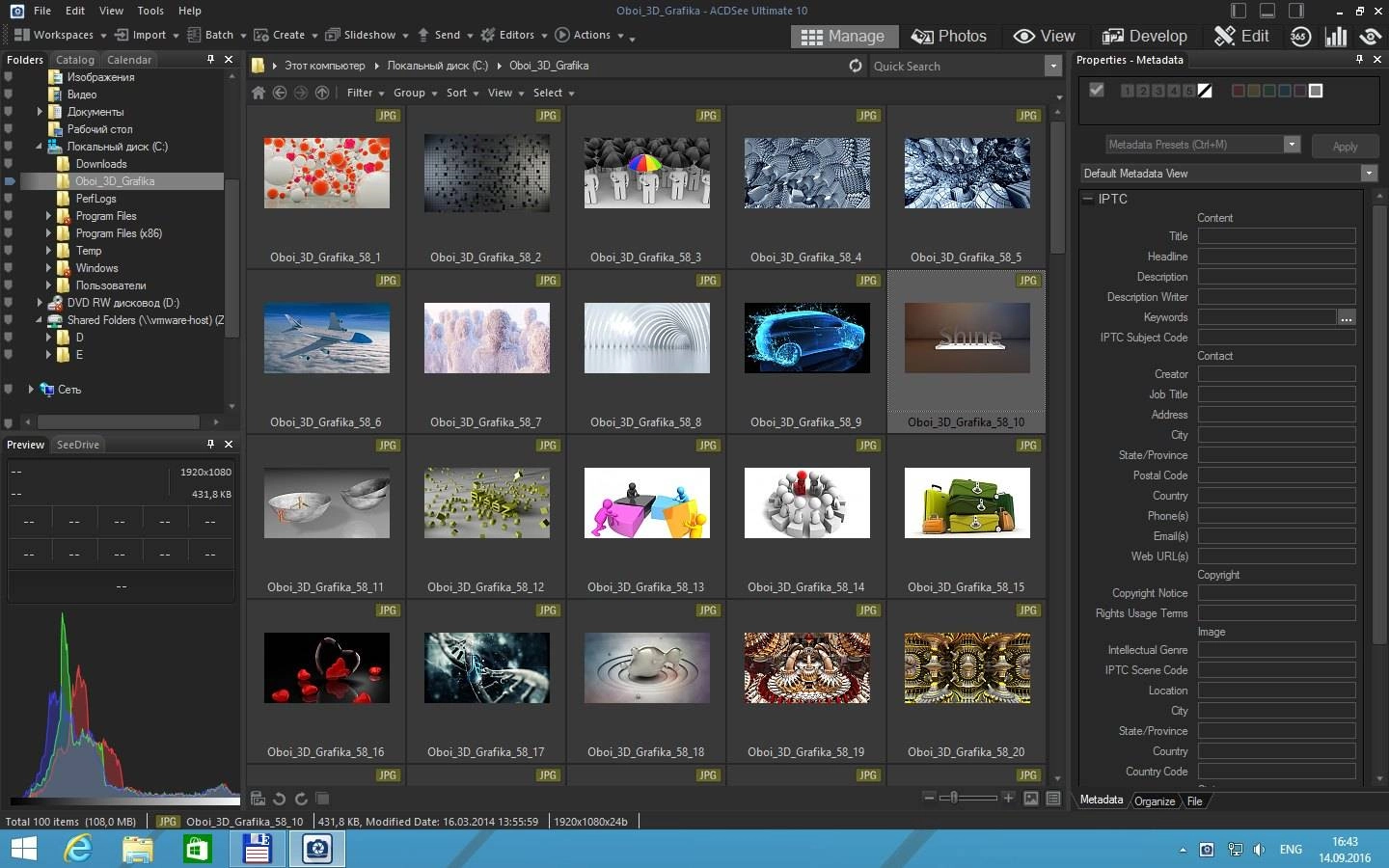Open Metadata Presets dropdown
1389x868 pixels.
(1292, 145)
